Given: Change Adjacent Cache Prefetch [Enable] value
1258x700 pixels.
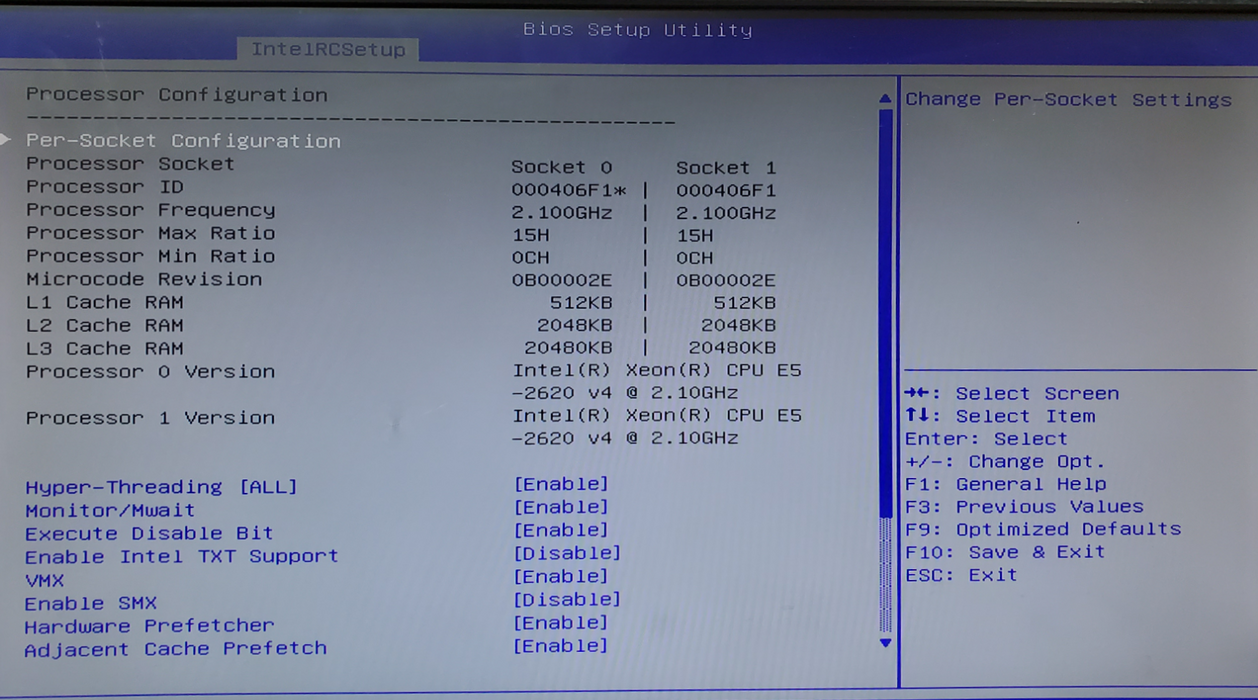Looking at the screenshot, I should tap(561, 645).
